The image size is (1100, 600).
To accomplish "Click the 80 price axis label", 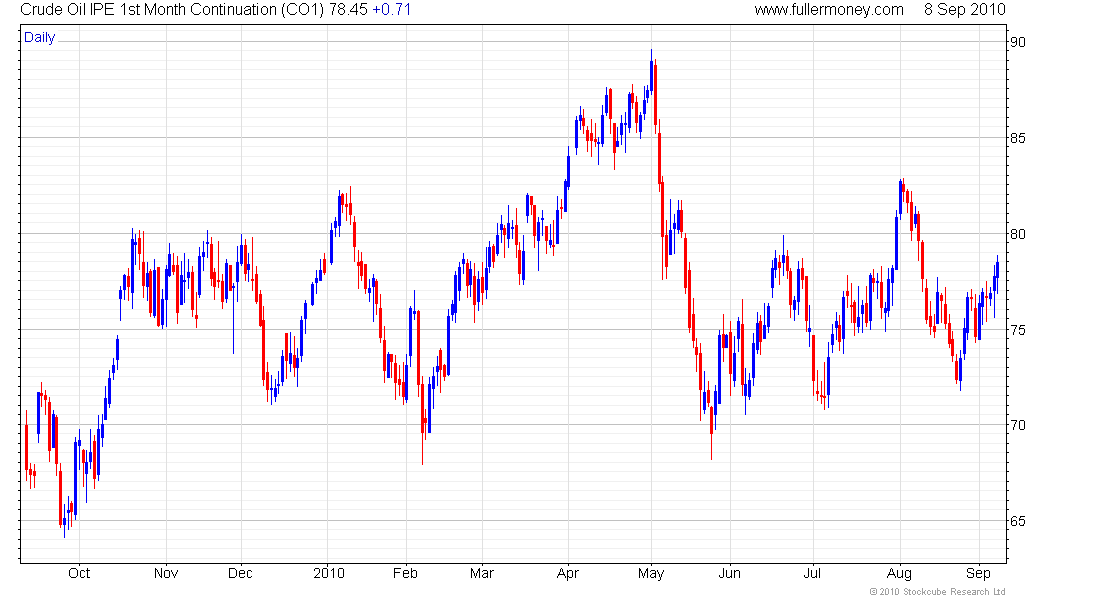I will click(x=1017, y=234).
